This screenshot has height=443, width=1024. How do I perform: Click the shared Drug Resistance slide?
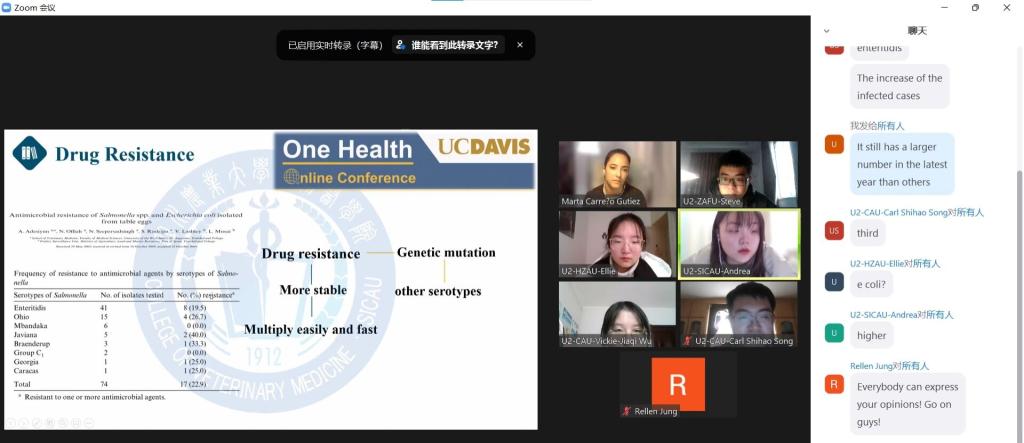point(270,279)
